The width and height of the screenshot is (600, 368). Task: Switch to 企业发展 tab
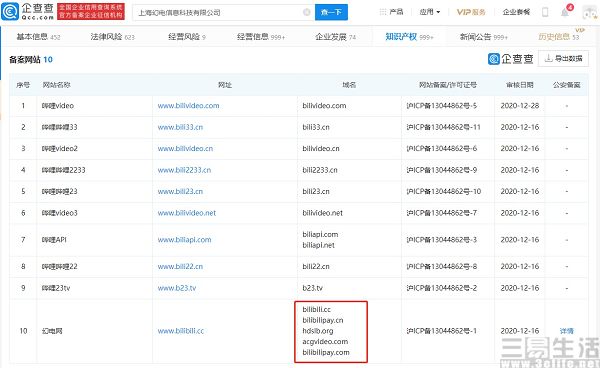335,37
